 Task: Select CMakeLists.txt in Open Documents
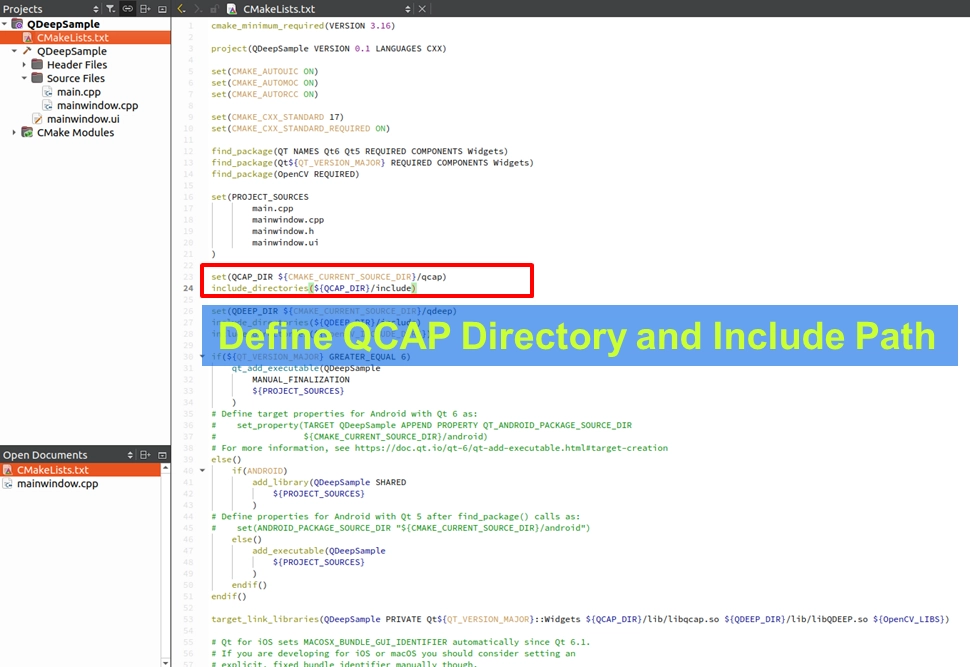point(53,470)
